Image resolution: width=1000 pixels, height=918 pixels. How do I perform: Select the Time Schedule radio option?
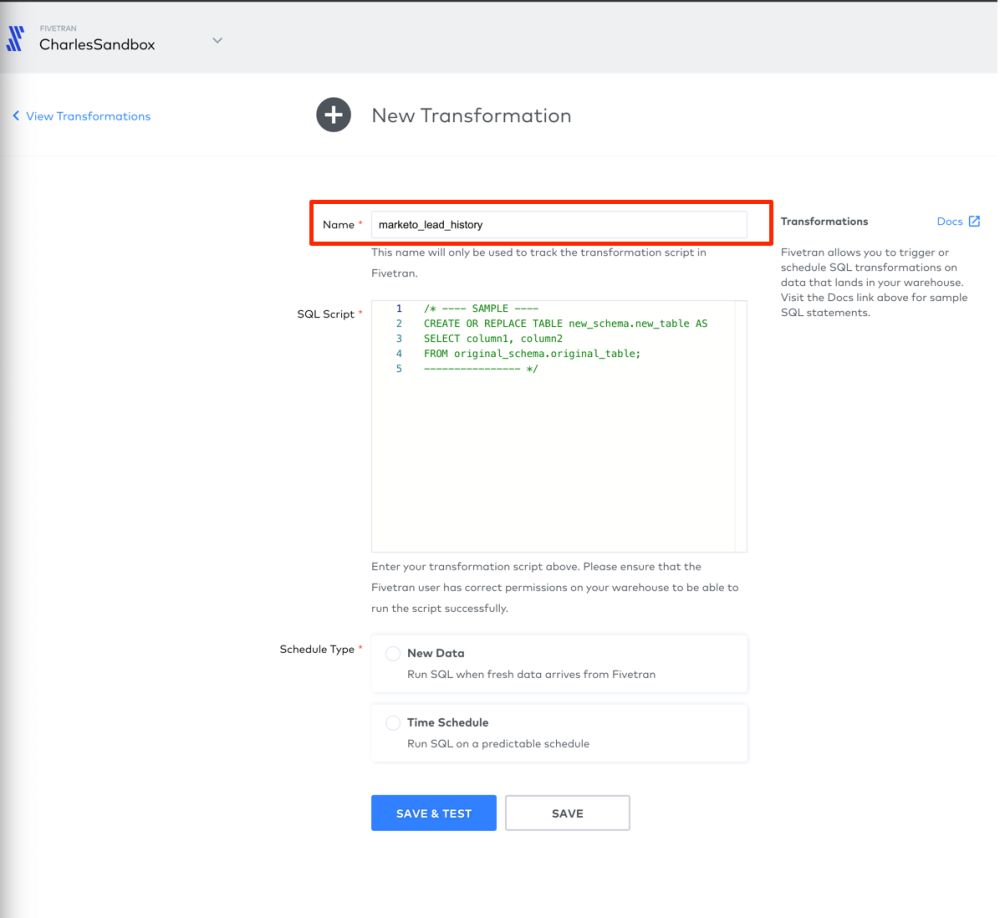pos(393,723)
